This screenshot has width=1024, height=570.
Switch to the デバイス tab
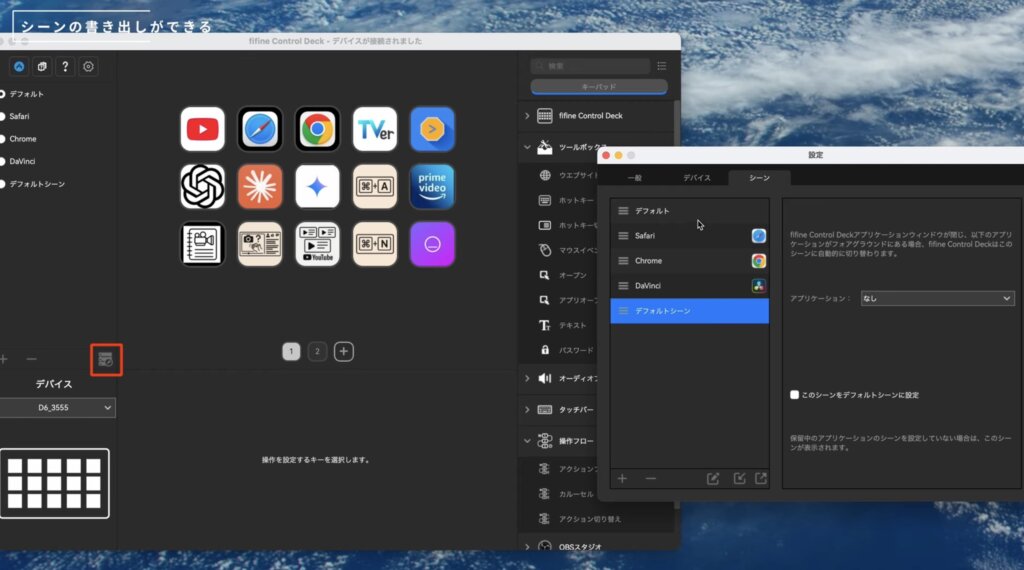697,177
